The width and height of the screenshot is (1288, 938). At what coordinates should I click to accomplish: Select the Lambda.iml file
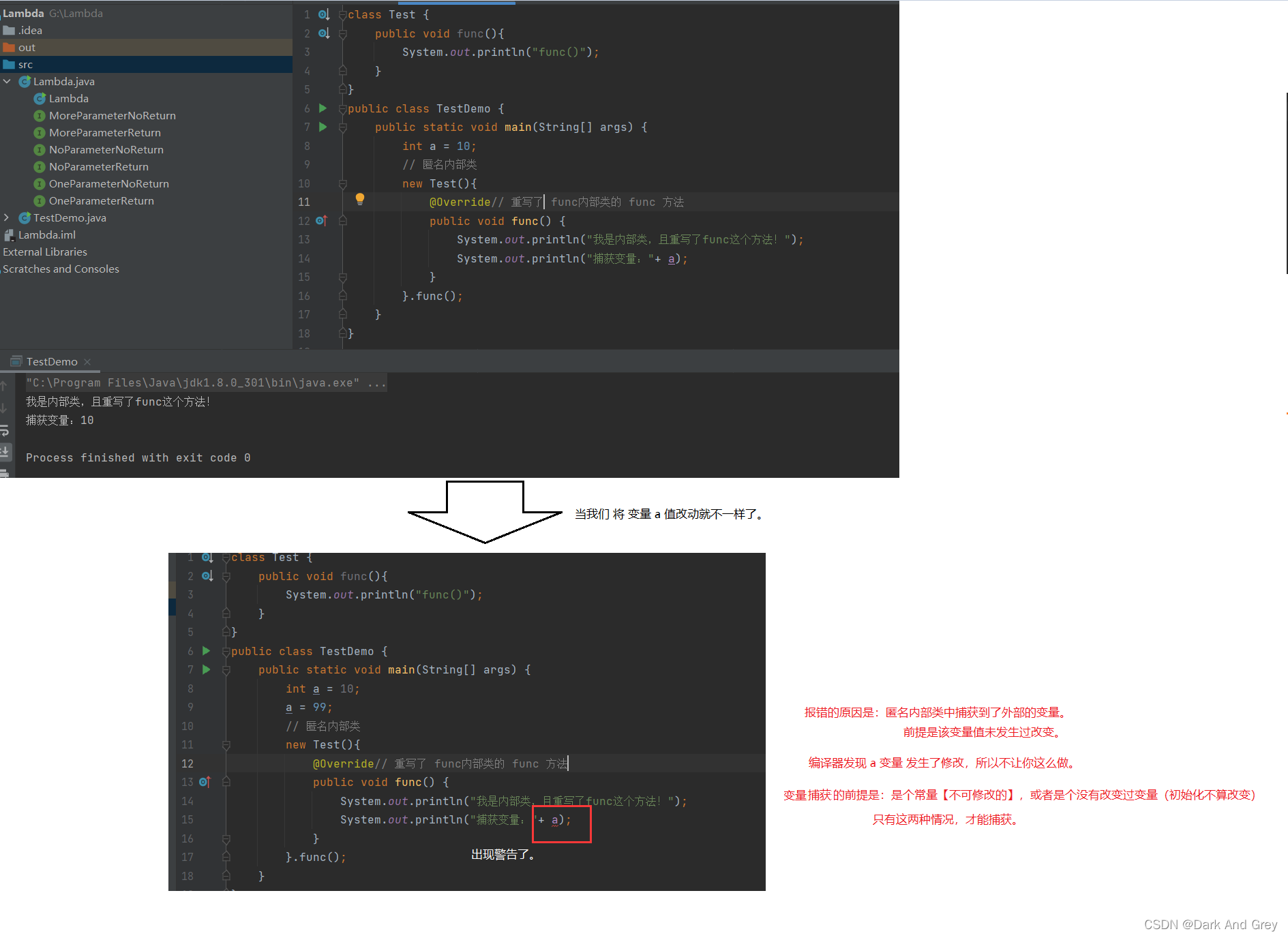(x=40, y=234)
